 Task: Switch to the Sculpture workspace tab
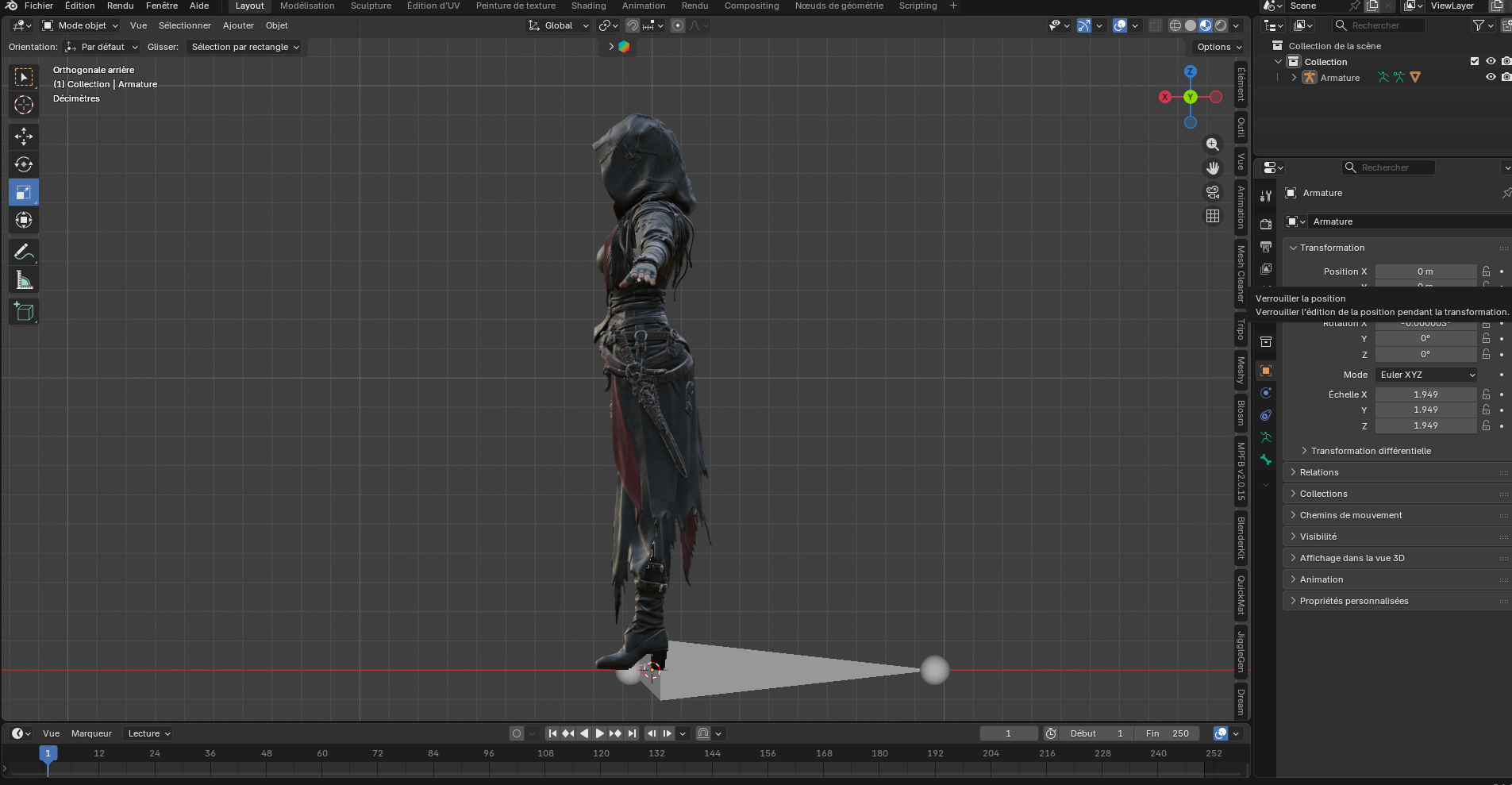(371, 6)
